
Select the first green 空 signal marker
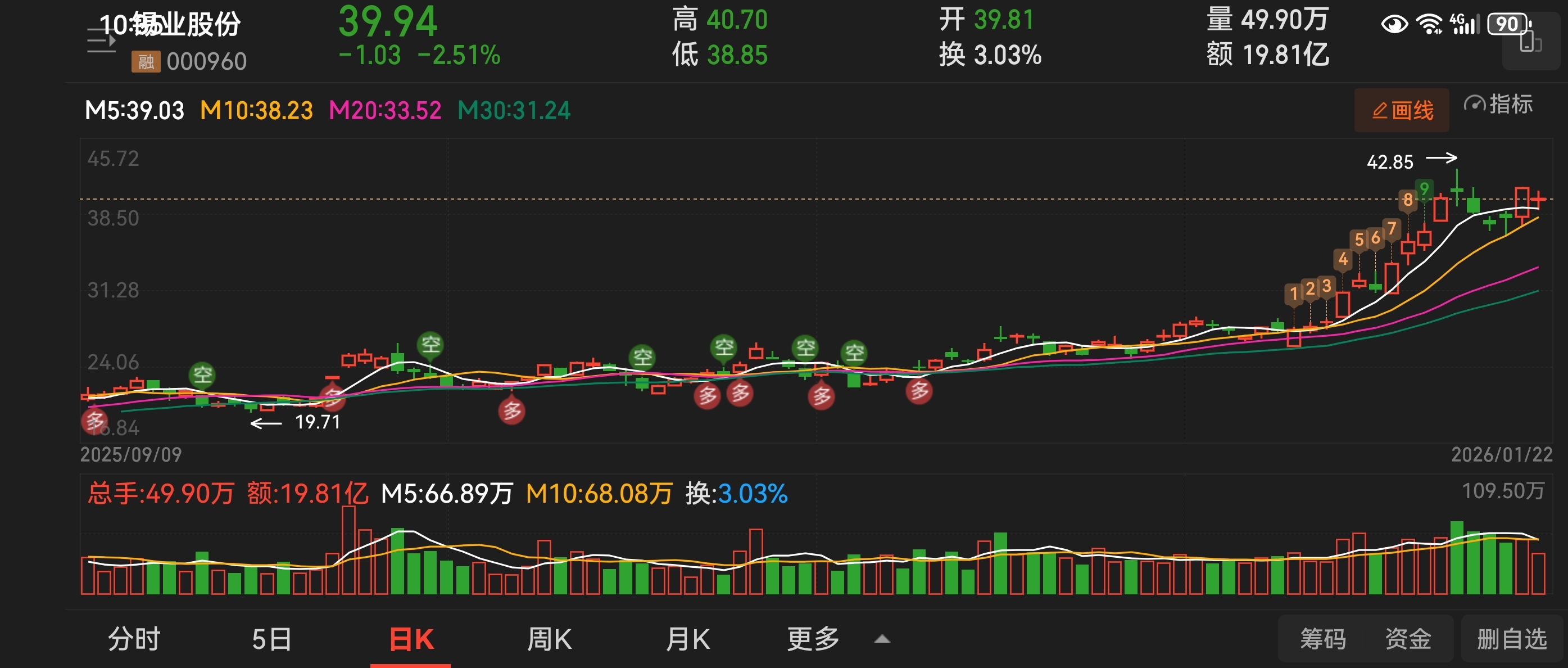pyautogui.click(x=202, y=374)
